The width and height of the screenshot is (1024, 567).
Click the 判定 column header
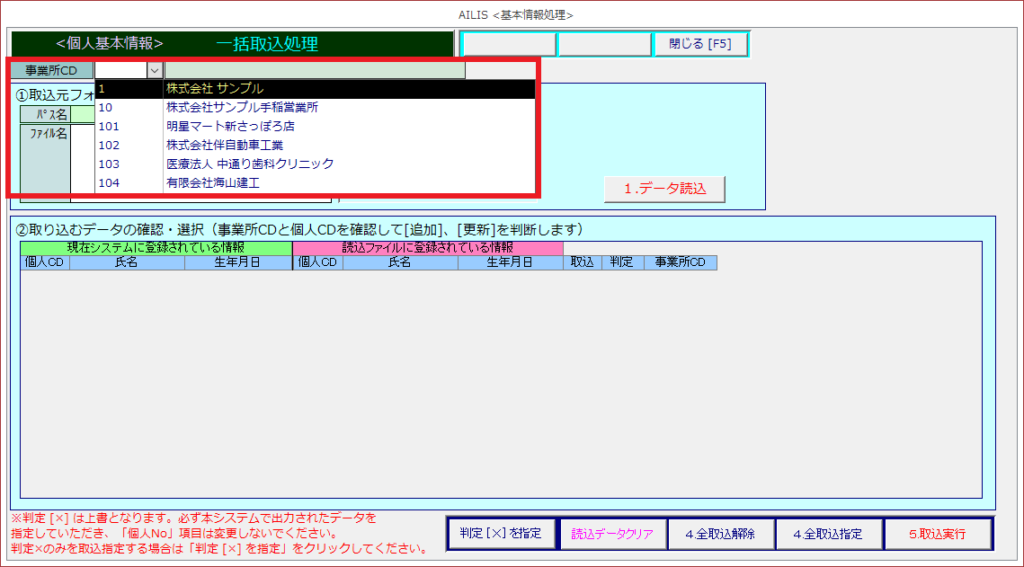621,263
